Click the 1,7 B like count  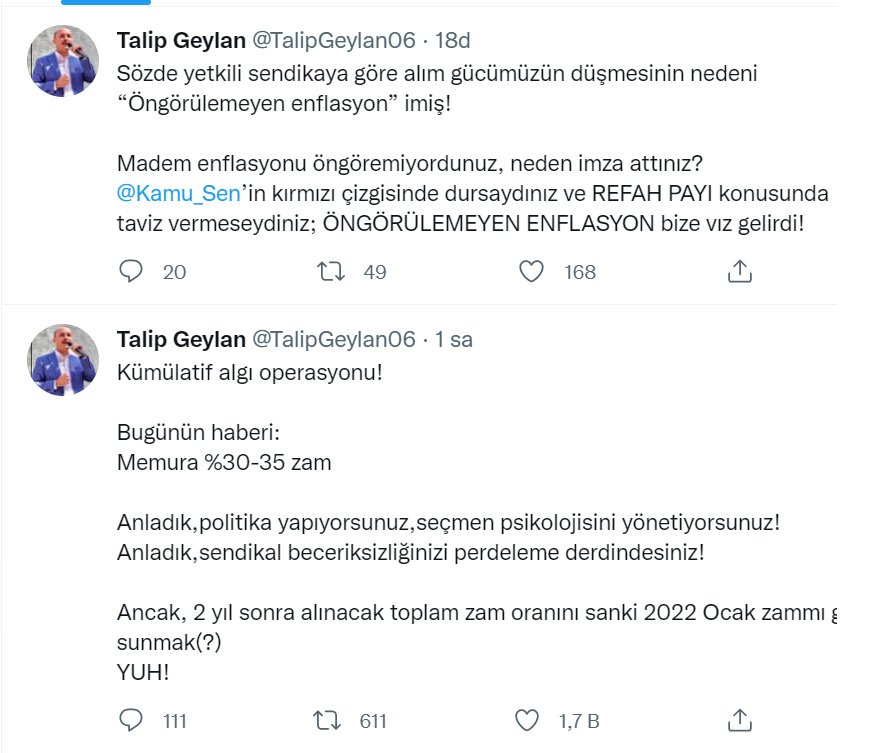point(578,720)
